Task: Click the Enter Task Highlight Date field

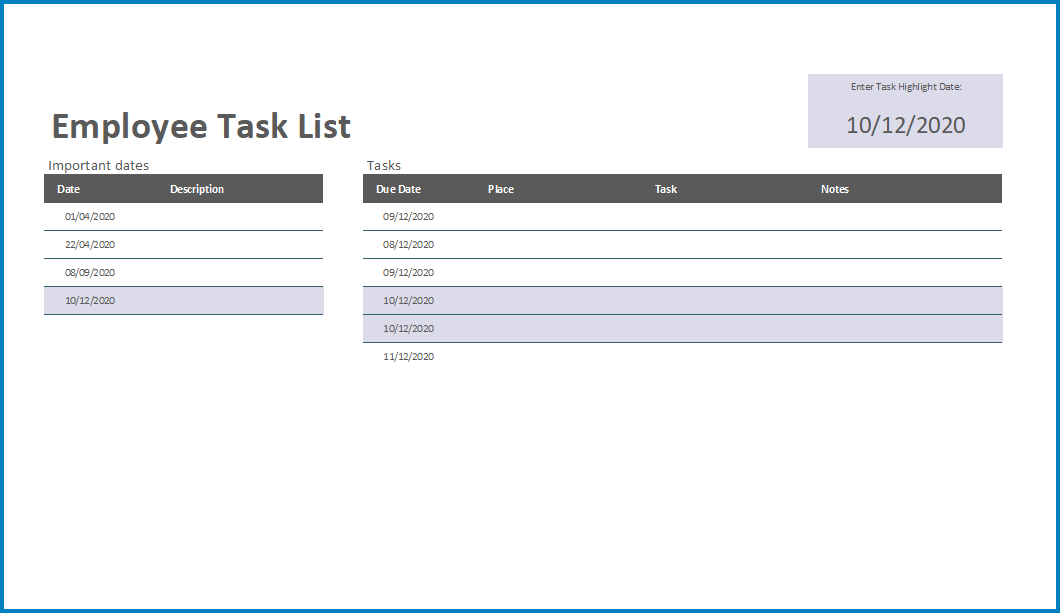Action: pyautogui.click(x=905, y=125)
